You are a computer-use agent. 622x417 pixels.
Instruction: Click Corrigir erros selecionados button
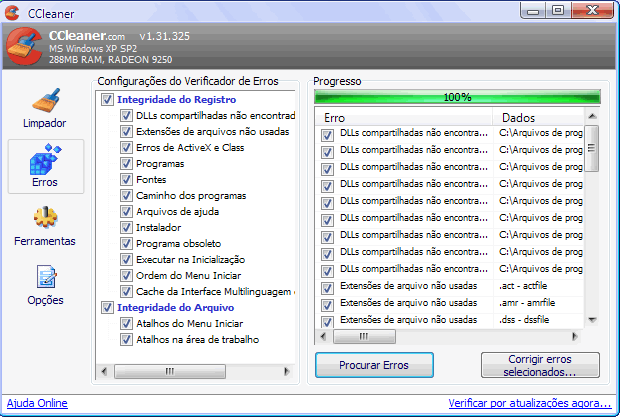(x=540, y=365)
